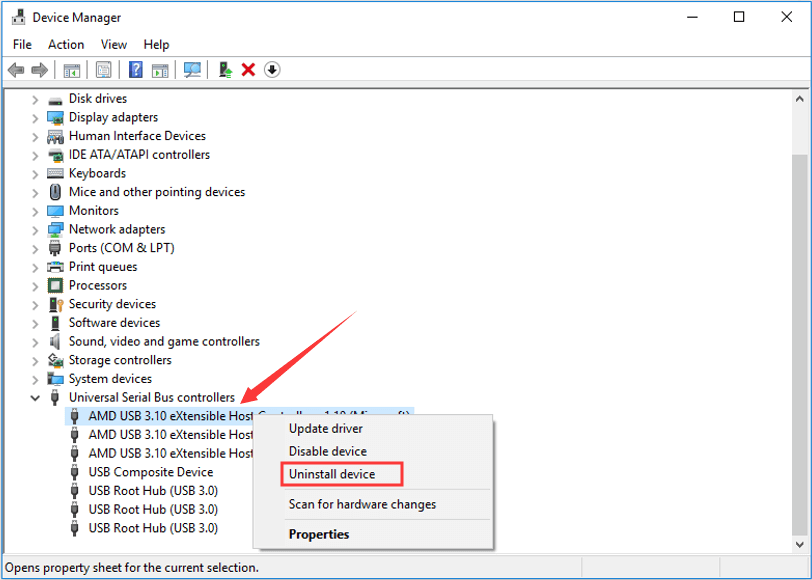Image resolution: width=812 pixels, height=580 pixels.
Task: Click the Scan for hardware changes monitor icon
Action: click(x=192, y=70)
